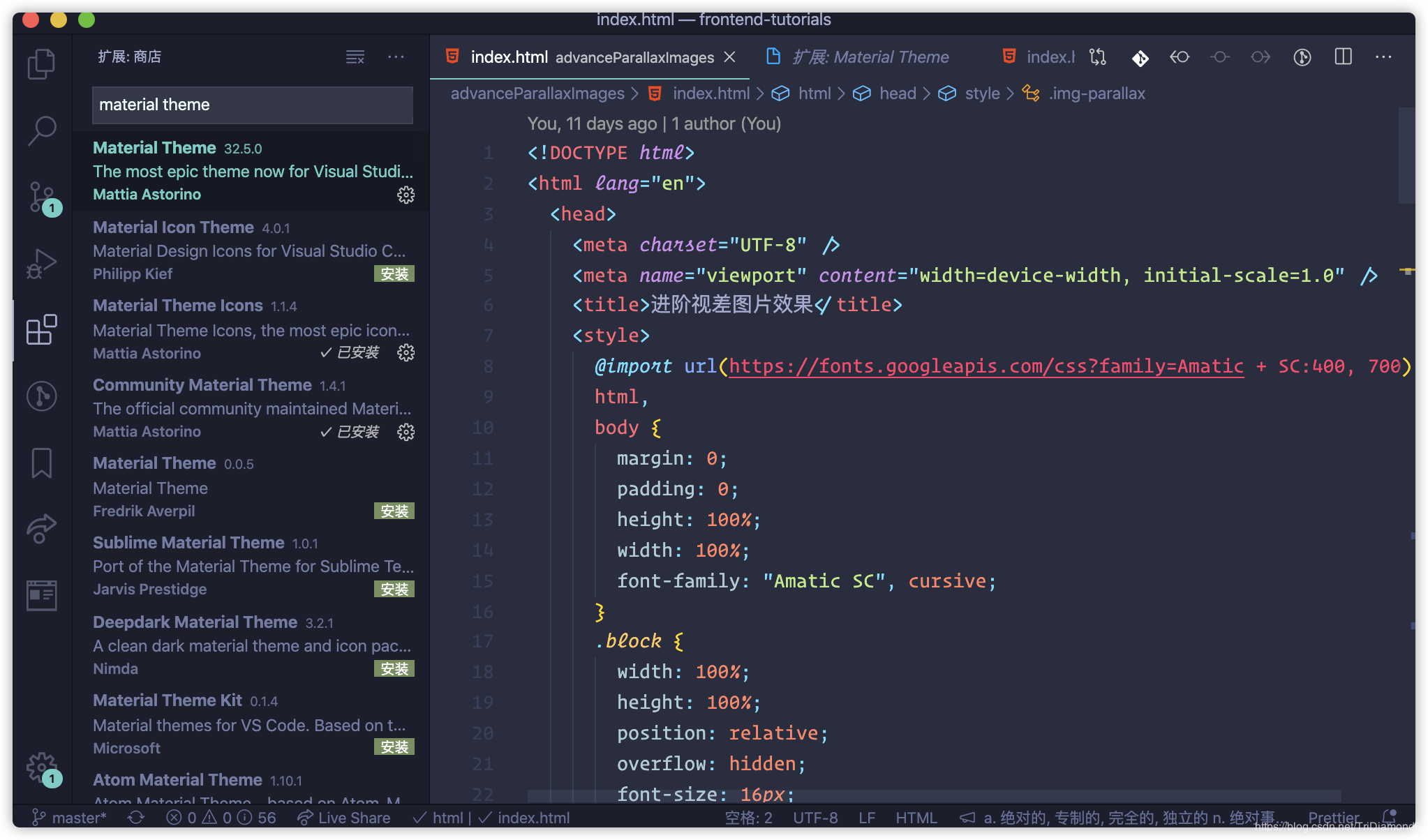Screen dimensions: 1428x840
Task: Open errors and warnings count in status bar
Action: click(x=221, y=818)
